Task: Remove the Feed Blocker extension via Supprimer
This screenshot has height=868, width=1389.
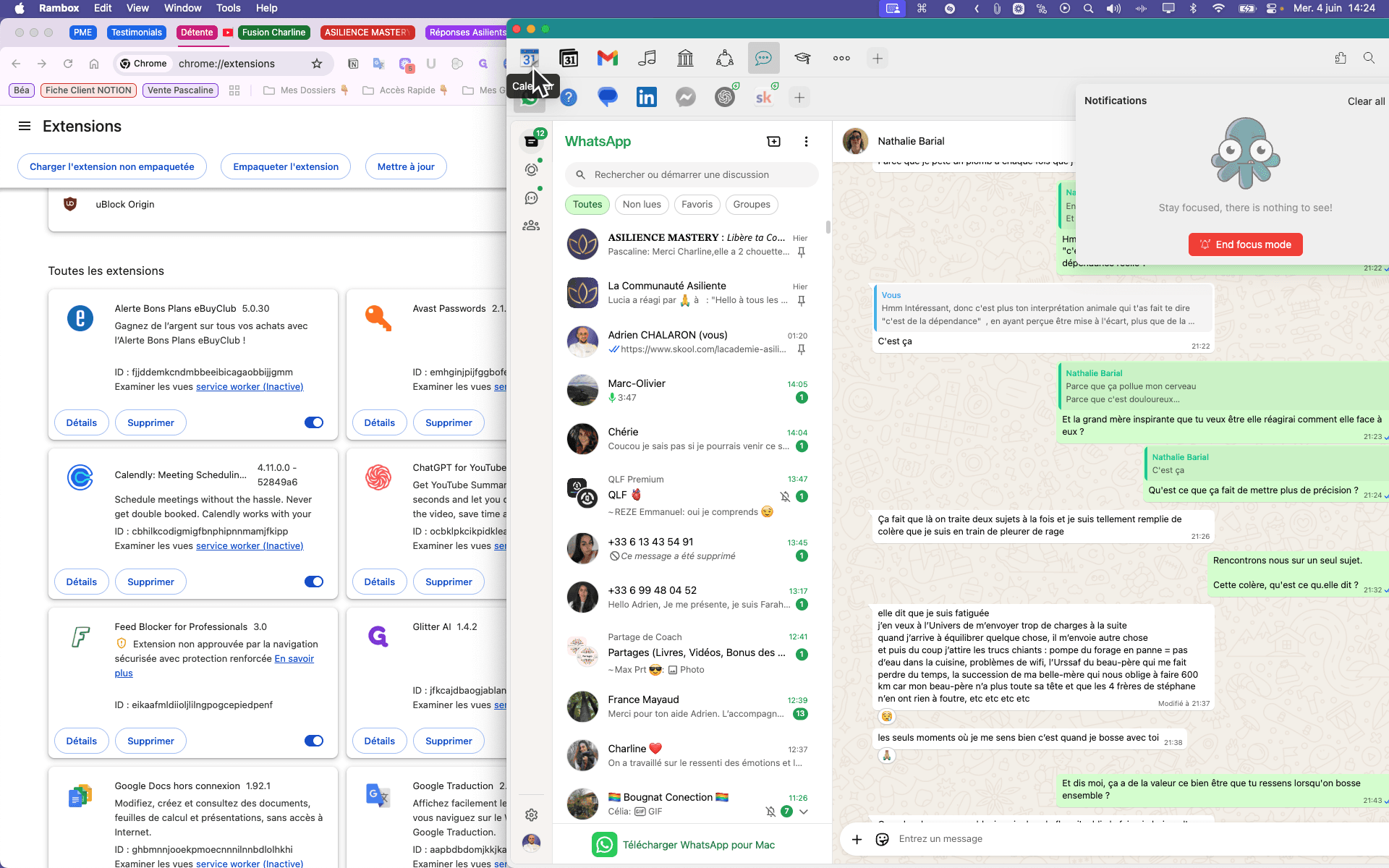Action: click(x=150, y=741)
